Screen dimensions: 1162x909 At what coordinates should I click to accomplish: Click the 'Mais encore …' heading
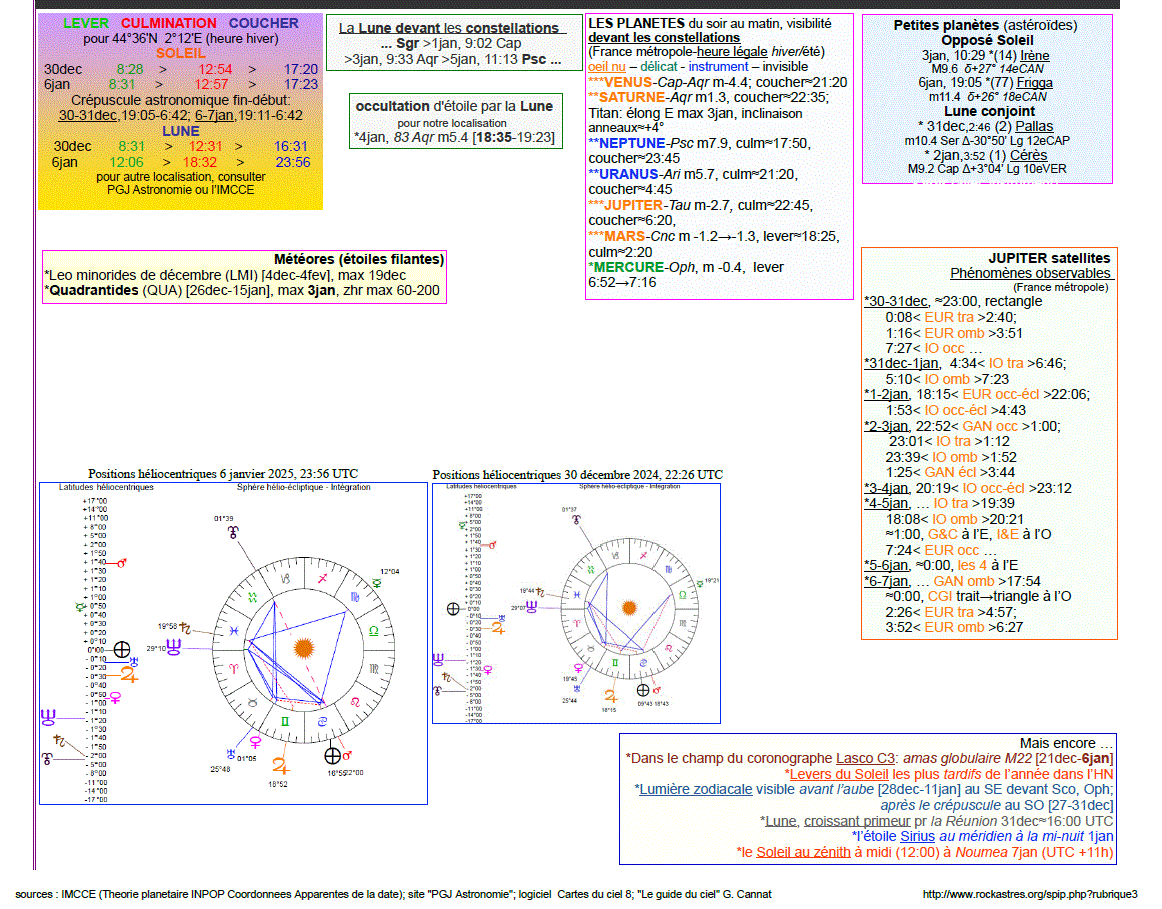pyautogui.click(x=1066, y=743)
